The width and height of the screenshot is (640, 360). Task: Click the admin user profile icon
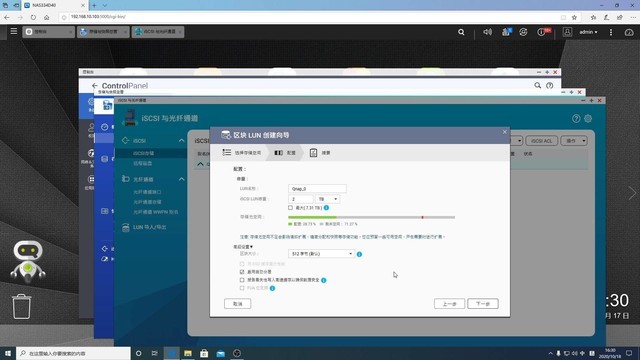pyautogui.click(x=567, y=32)
